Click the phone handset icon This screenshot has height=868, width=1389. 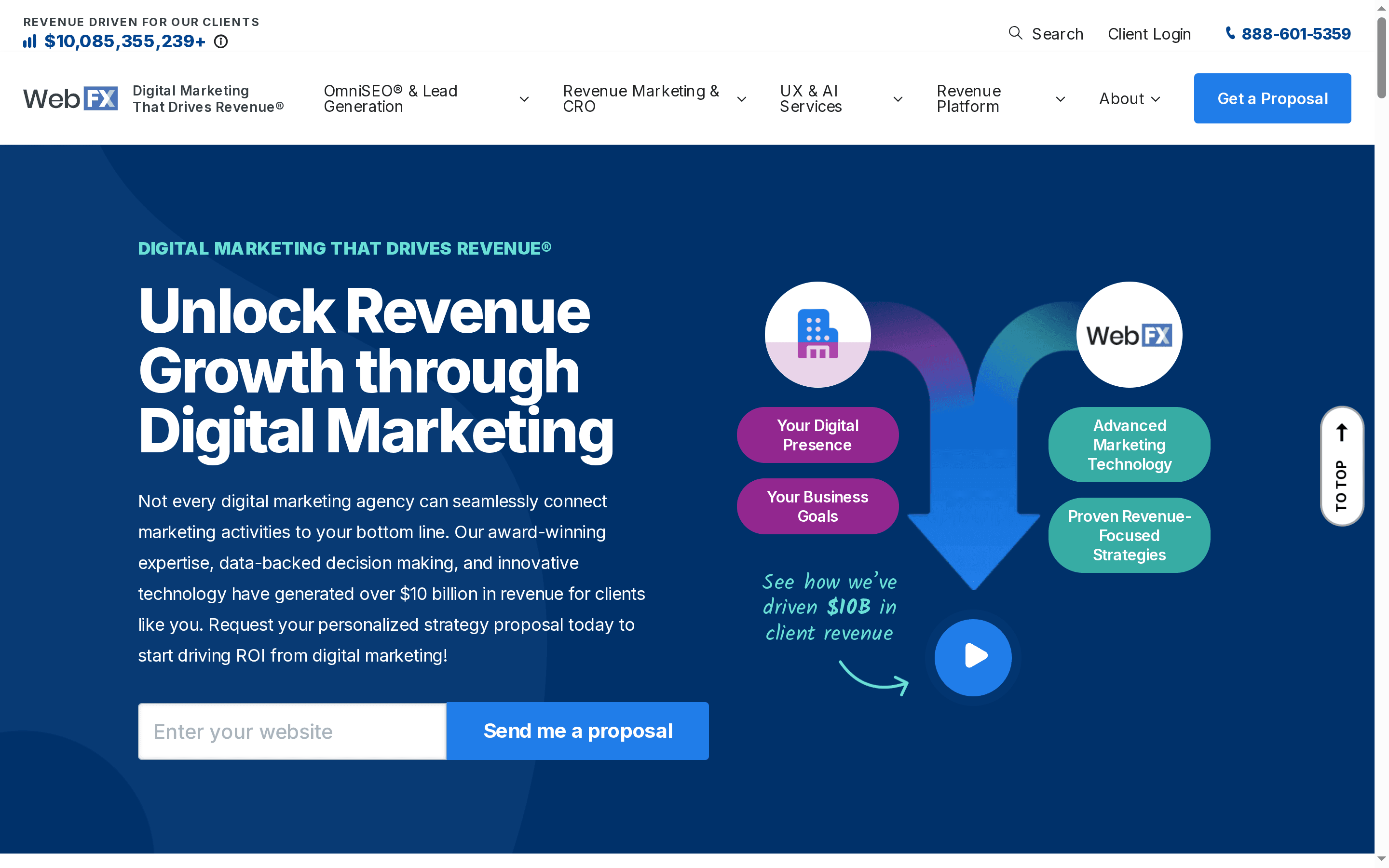pos(1231,33)
